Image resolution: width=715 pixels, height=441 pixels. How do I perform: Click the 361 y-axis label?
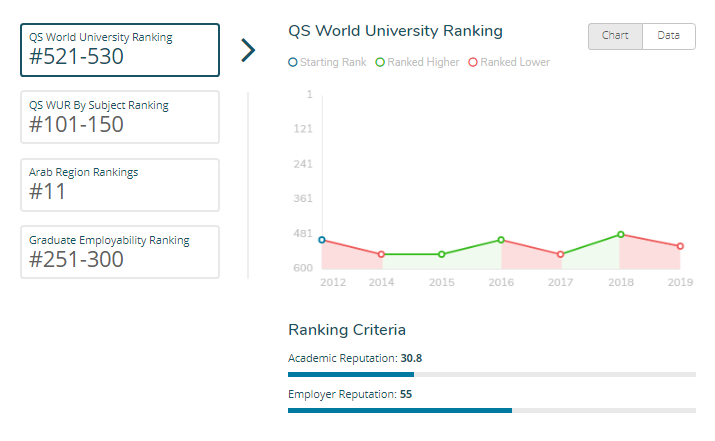pos(303,198)
